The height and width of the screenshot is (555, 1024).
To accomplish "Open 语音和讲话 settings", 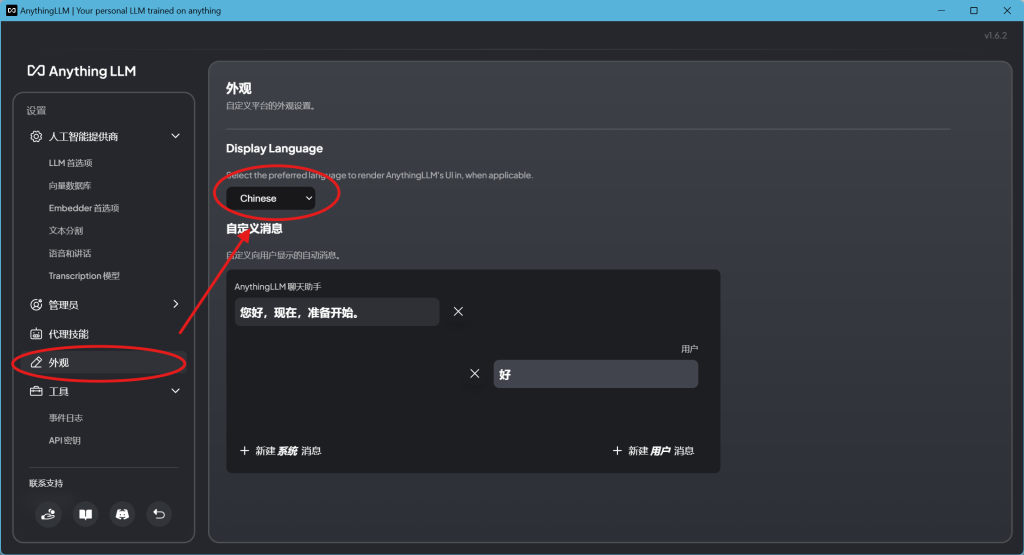I will [70, 253].
